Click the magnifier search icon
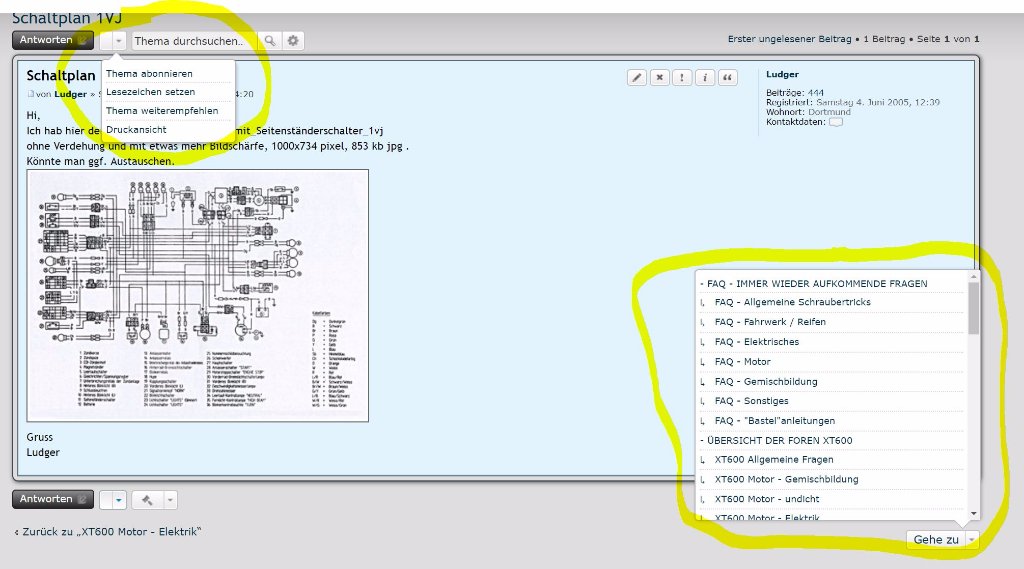 (268, 41)
